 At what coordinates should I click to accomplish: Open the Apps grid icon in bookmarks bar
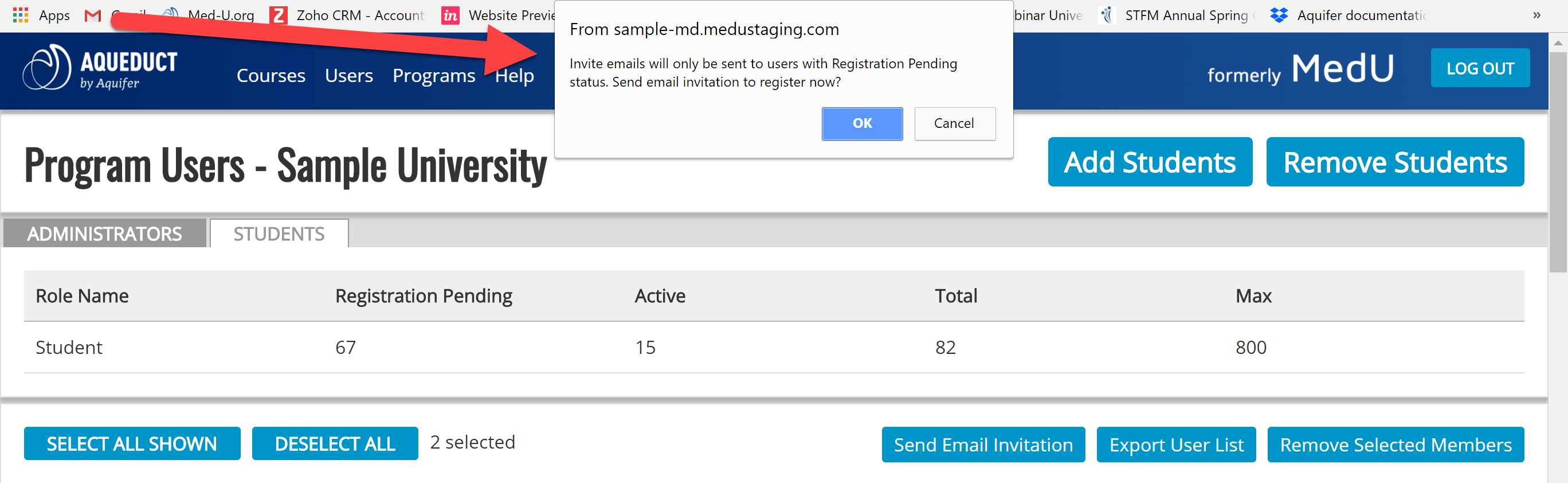pos(21,15)
